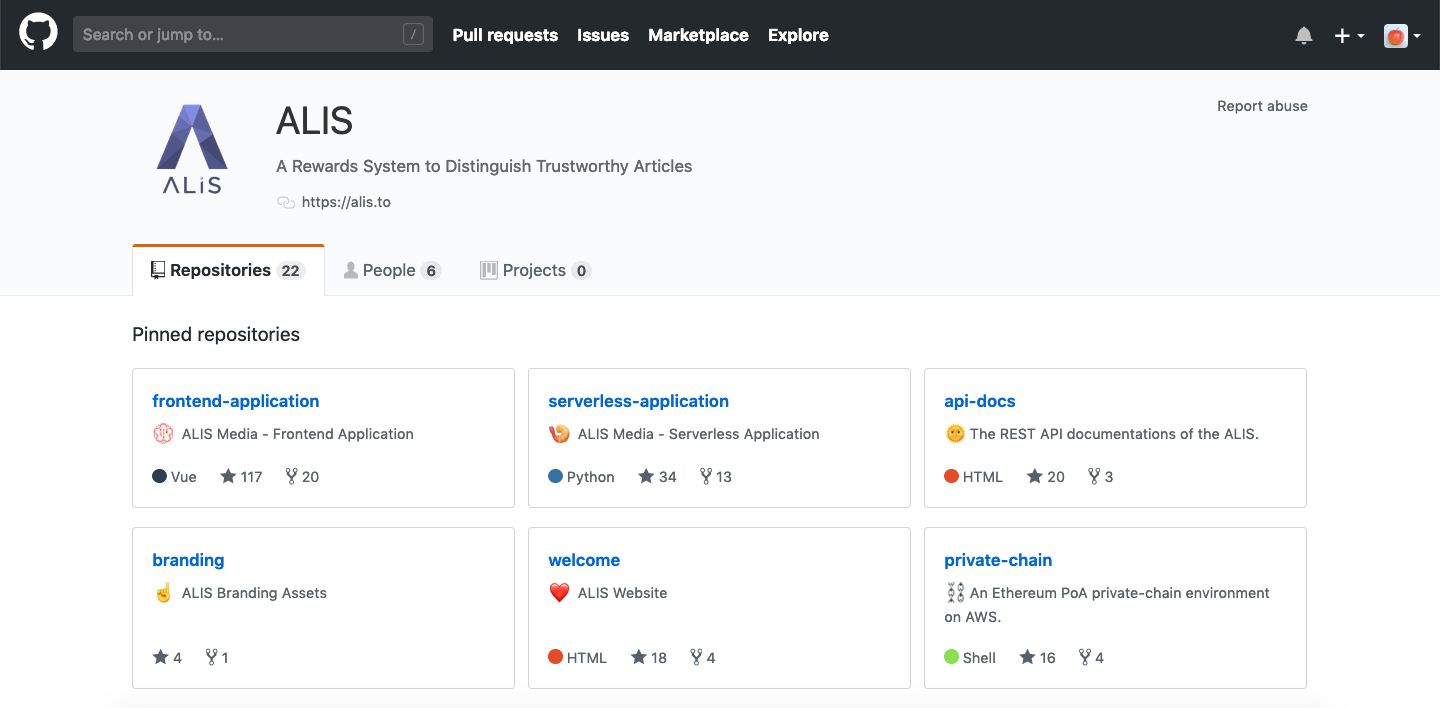Click the ALIS organization logo
The width and height of the screenshot is (1440, 708).
192,149
